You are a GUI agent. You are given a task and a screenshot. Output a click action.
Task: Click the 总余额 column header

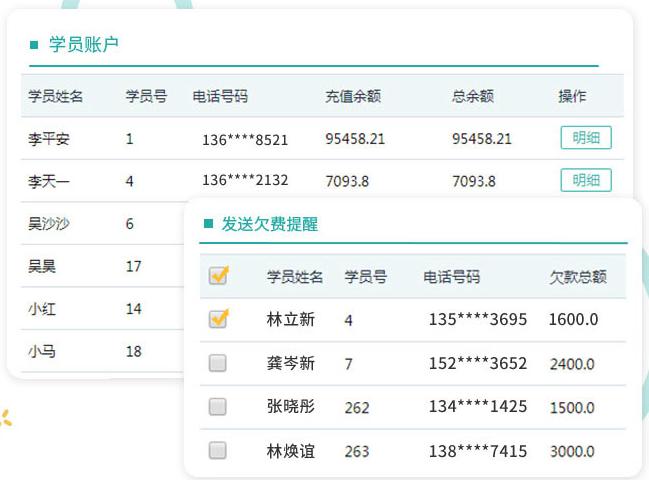pyautogui.click(x=472, y=96)
